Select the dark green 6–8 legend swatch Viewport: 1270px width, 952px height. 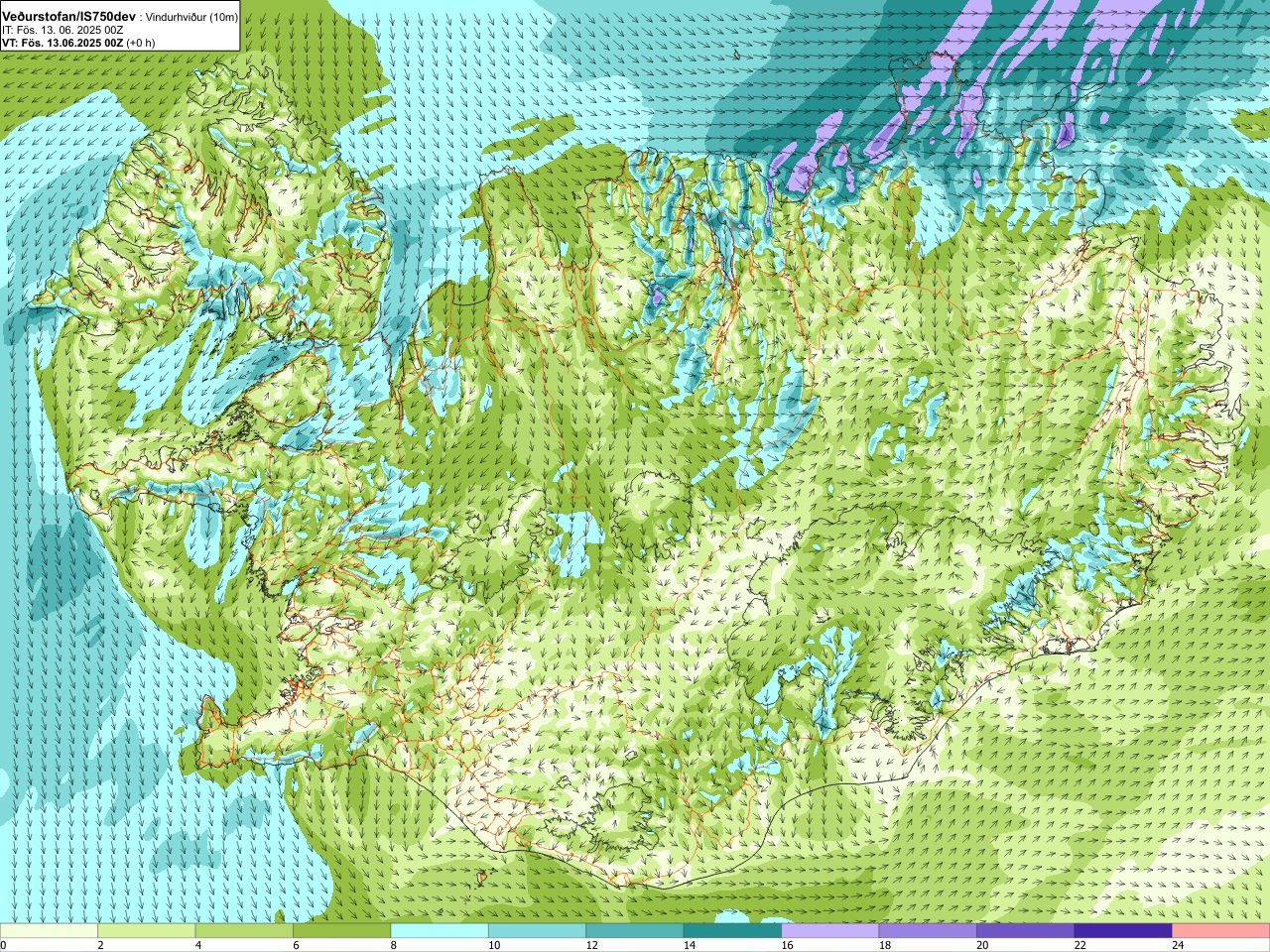pos(341,931)
